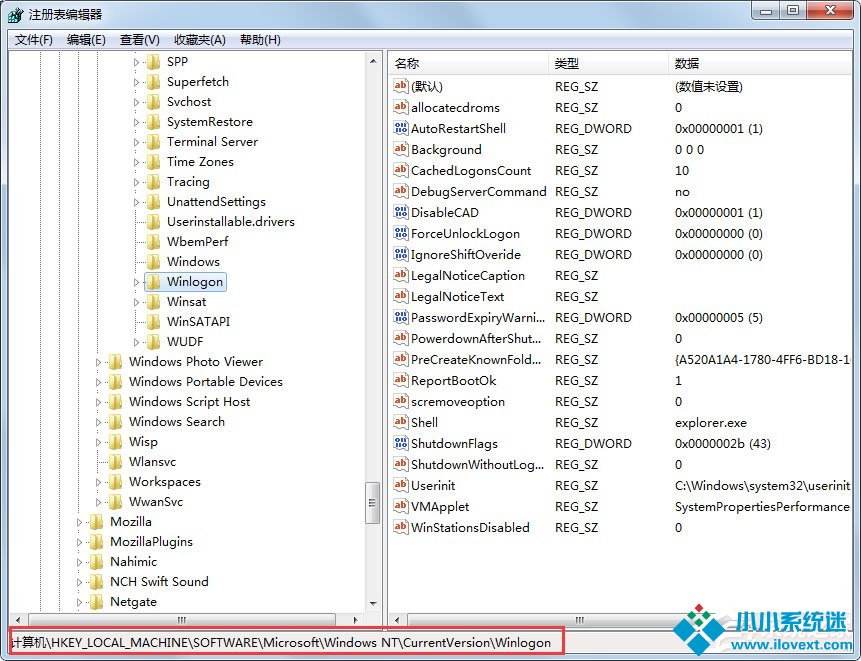Sort values by 类型 column header
The image size is (861, 661).
(x=608, y=63)
